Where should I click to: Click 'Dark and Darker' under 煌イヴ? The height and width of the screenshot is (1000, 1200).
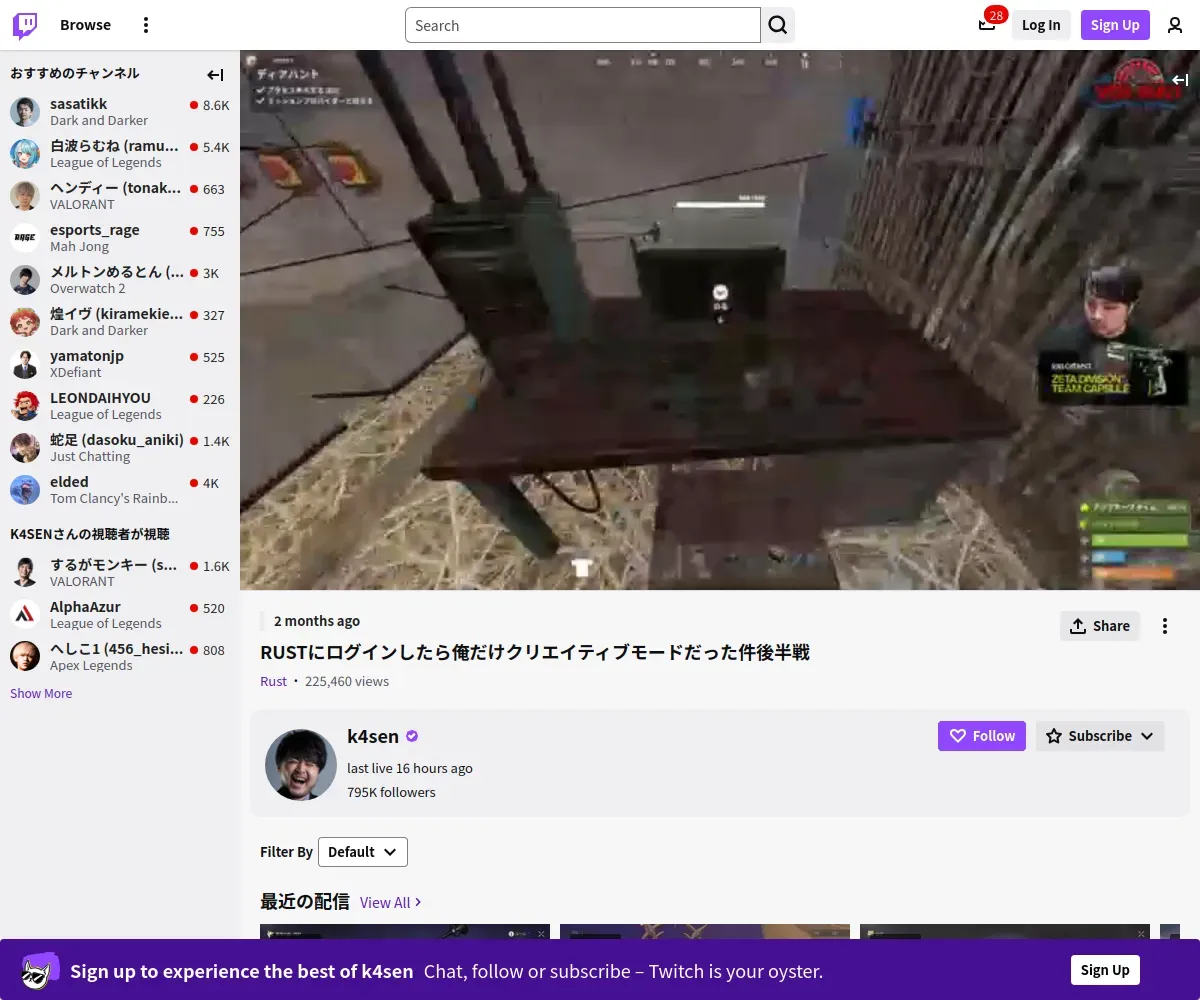(x=99, y=330)
